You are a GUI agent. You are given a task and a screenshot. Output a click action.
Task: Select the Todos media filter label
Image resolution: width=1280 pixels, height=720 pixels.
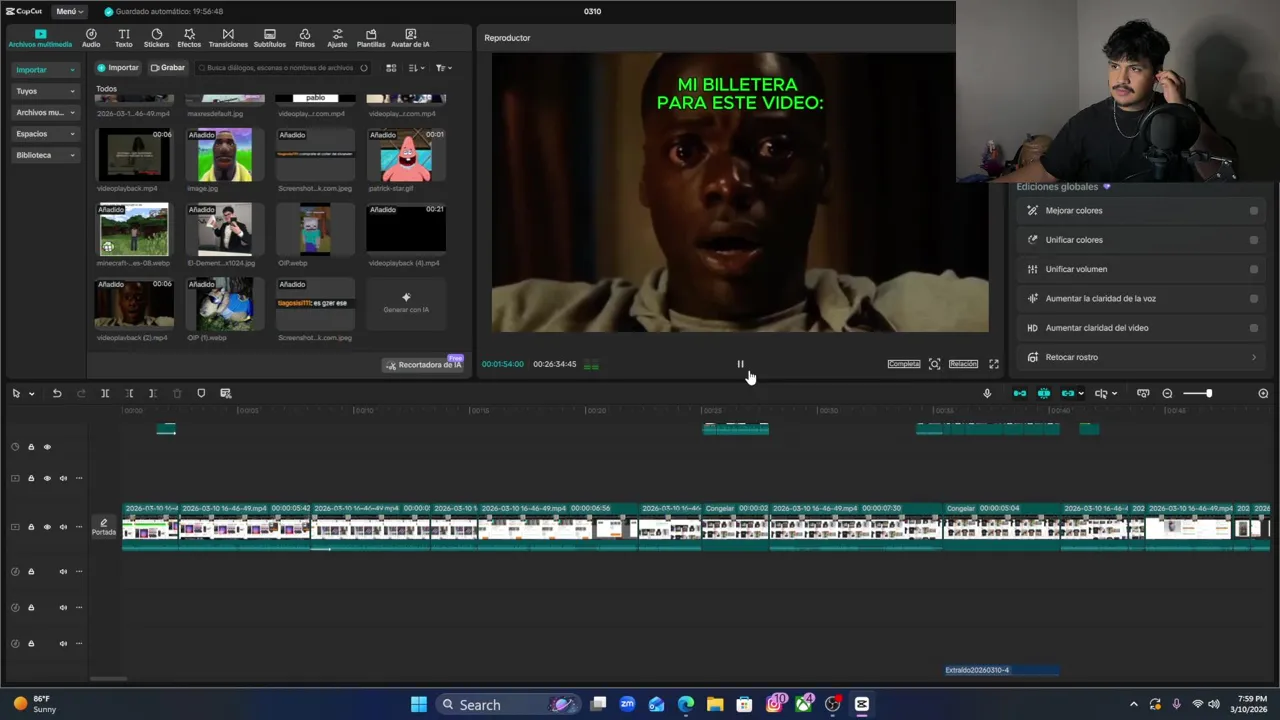pyautogui.click(x=106, y=89)
